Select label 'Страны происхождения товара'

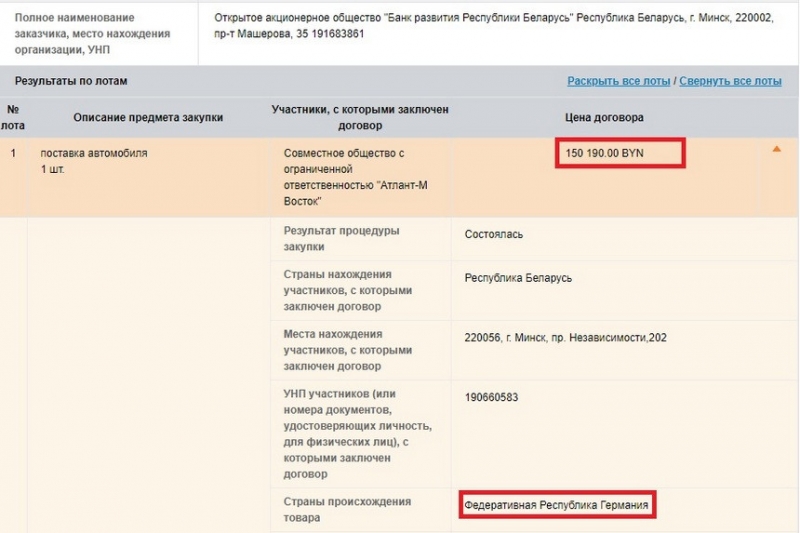tap(347, 510)
